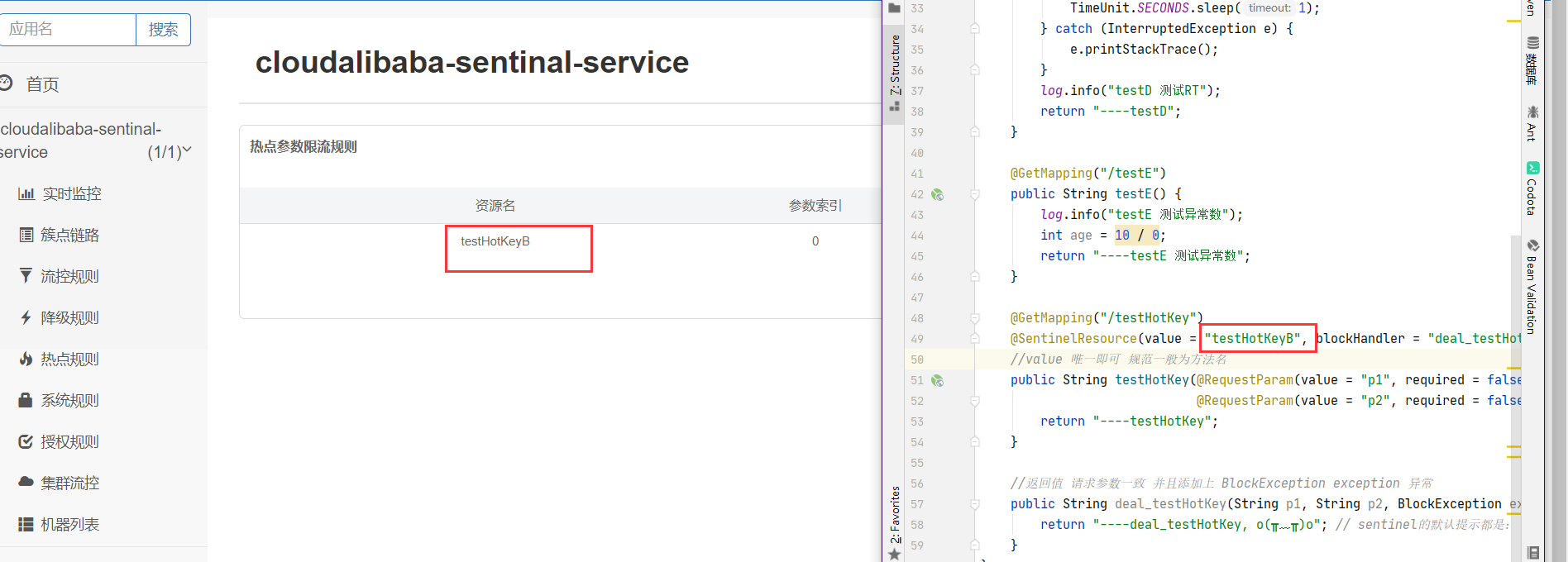1568x562 pixels.
Task: Click the database icon on the right strip
Action: [x=1532, y=43]
